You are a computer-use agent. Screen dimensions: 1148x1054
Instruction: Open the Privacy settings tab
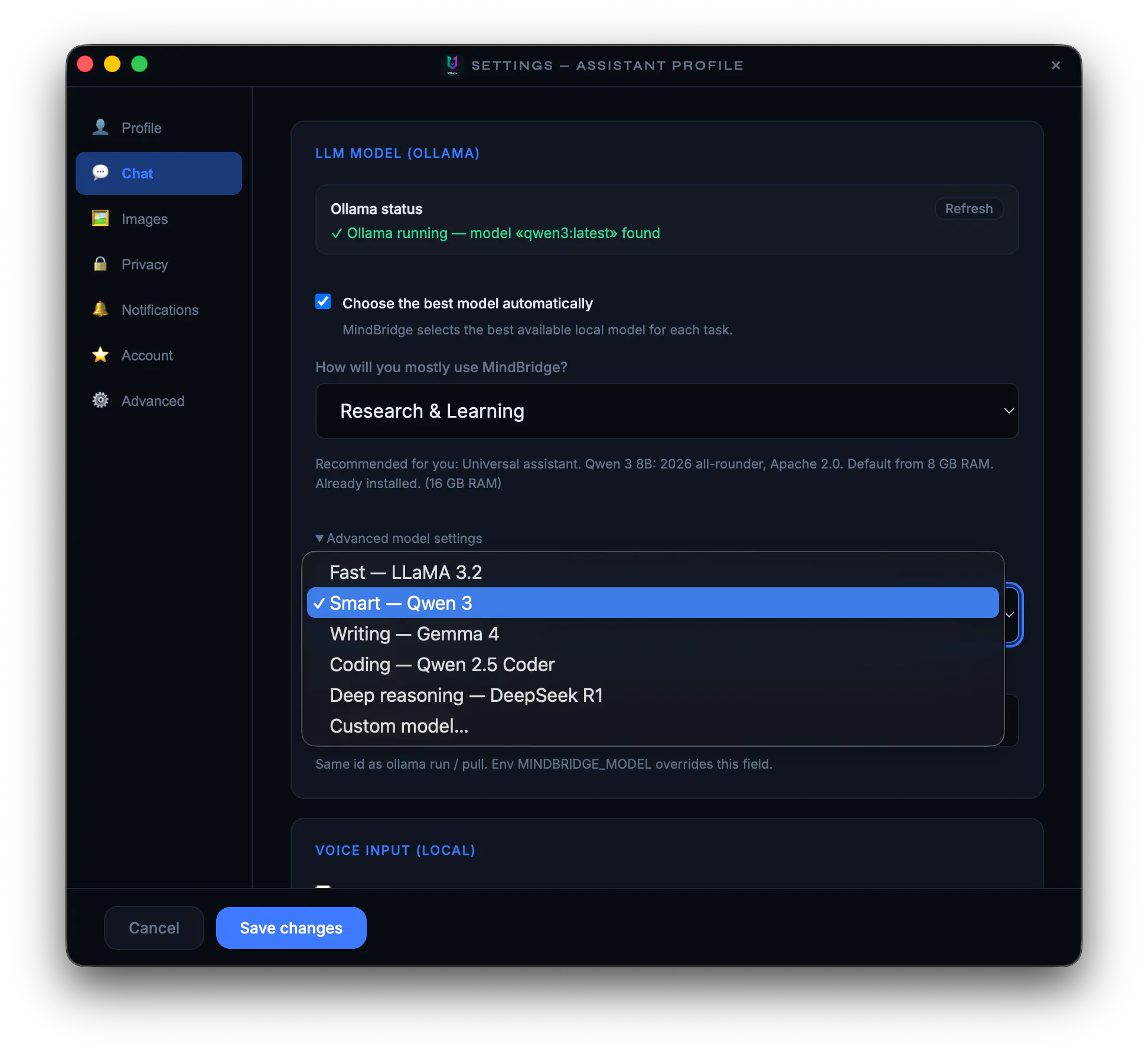coord(159,264)
